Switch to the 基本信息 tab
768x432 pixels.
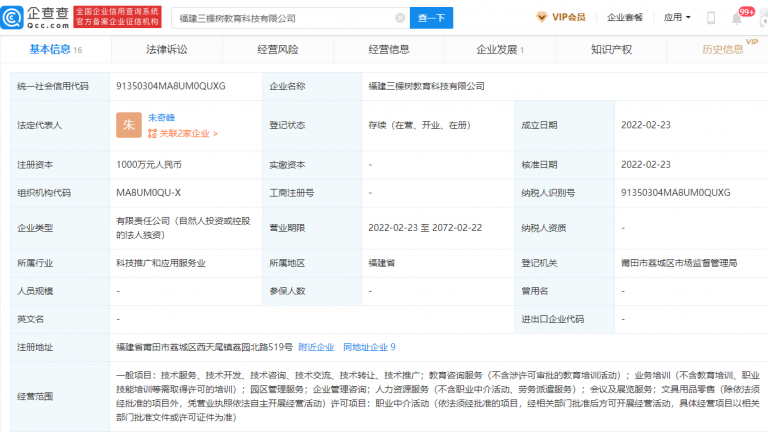pos(56,49)
